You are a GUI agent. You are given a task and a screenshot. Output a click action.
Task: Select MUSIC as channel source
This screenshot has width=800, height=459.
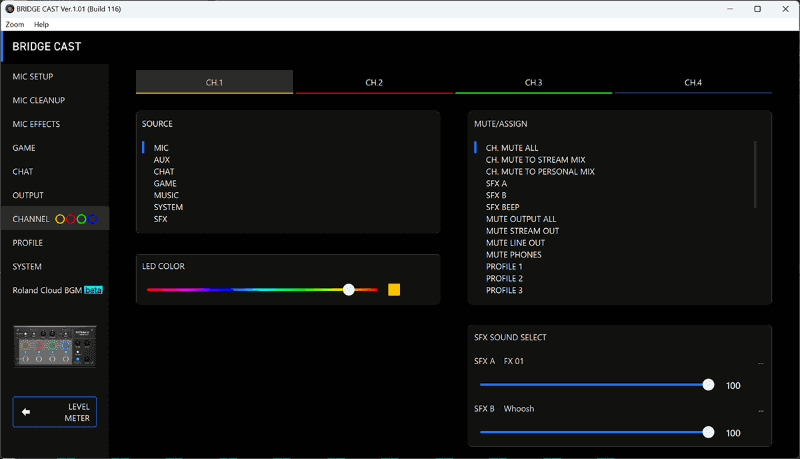(x=166, y=195)
